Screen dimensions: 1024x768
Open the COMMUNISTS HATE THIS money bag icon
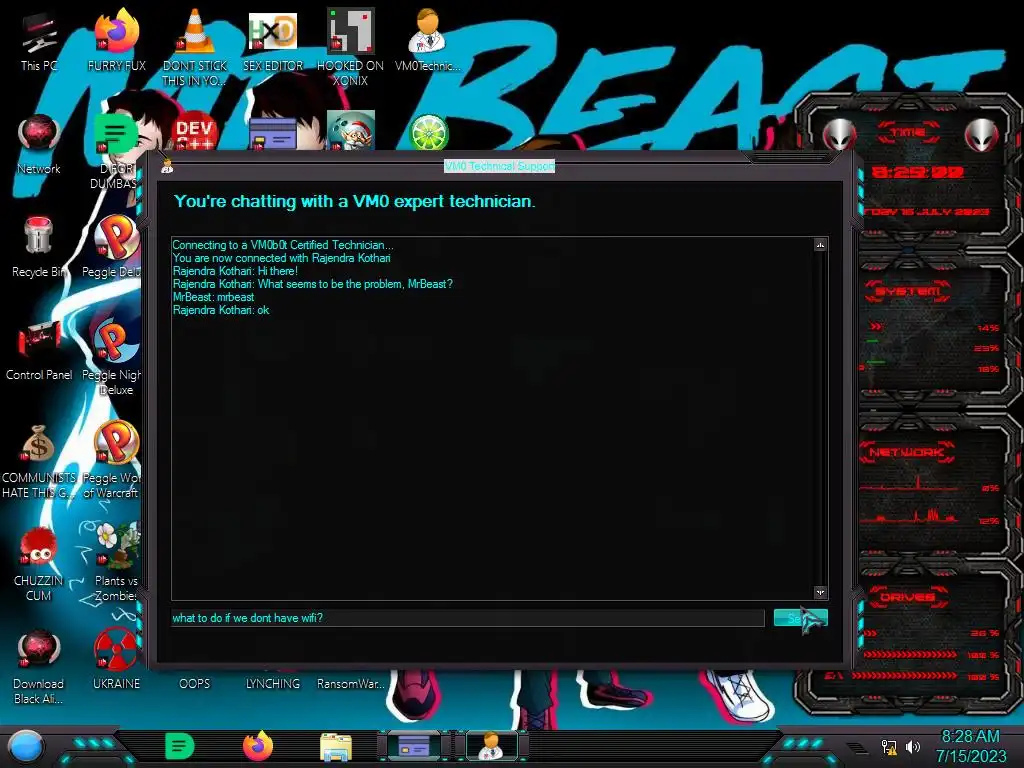[x=39, y=461]
